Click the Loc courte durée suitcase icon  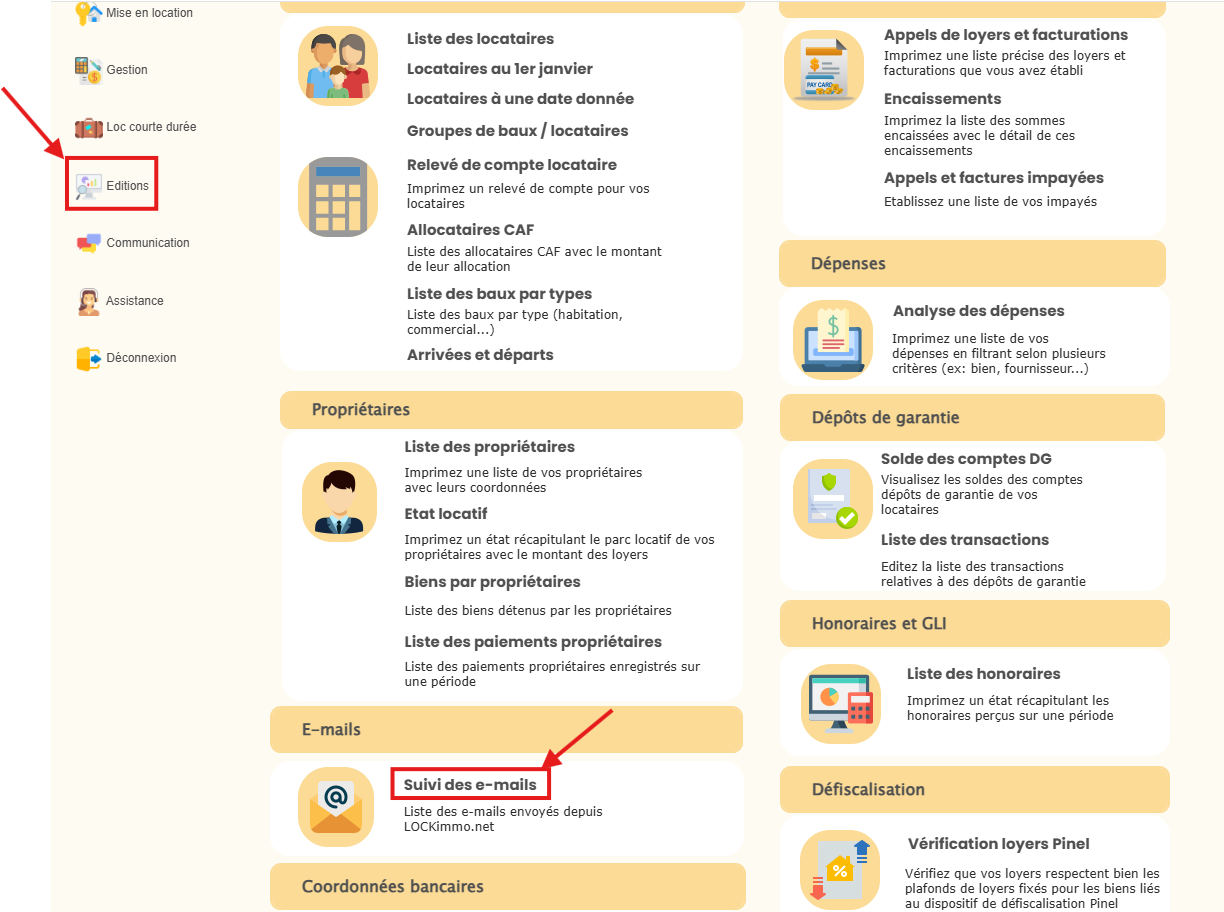coord(89,128)
